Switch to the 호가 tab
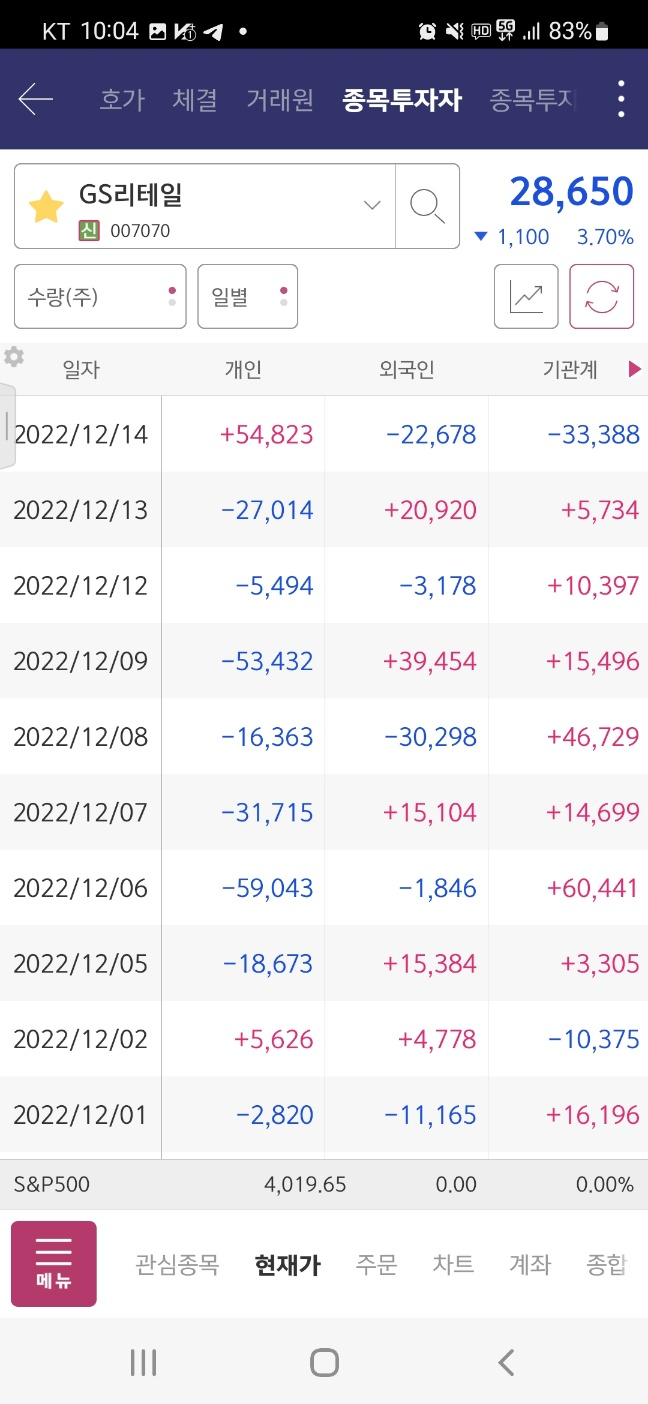The width and height of the screenshot is (648, 1404). coord(122,100)
